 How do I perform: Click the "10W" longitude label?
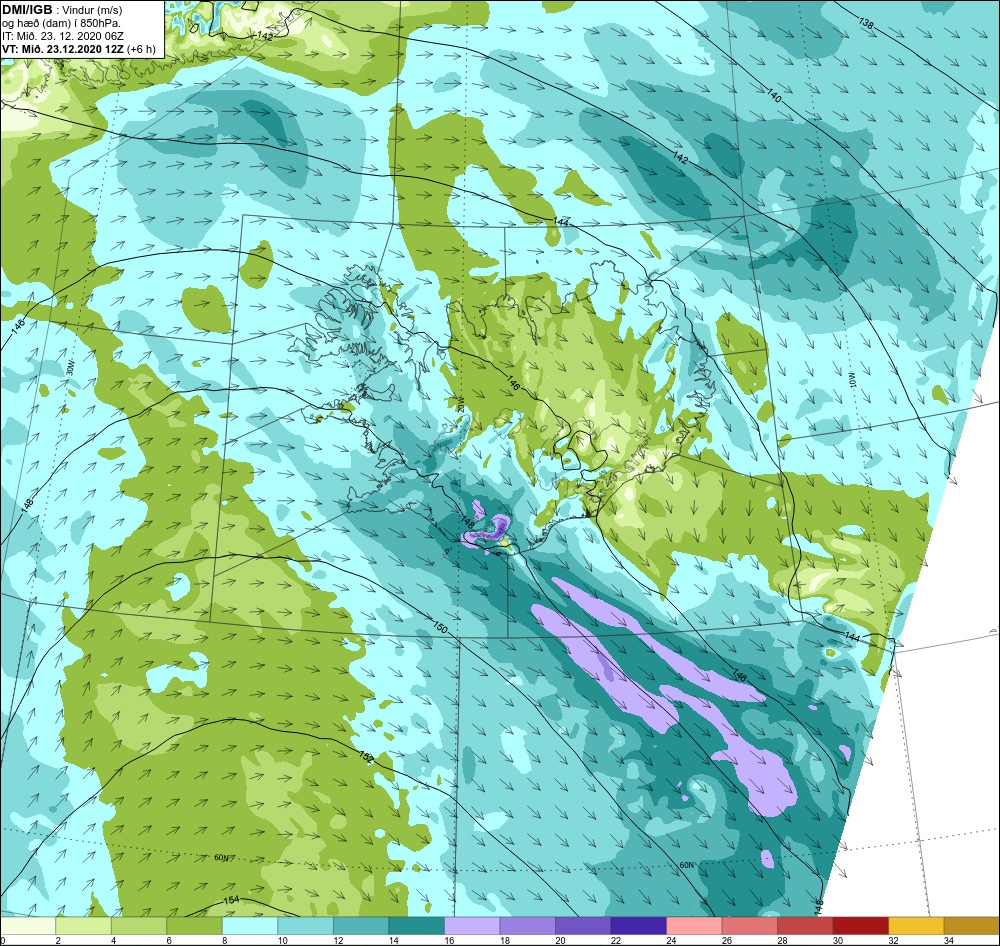tap(853, 381)
